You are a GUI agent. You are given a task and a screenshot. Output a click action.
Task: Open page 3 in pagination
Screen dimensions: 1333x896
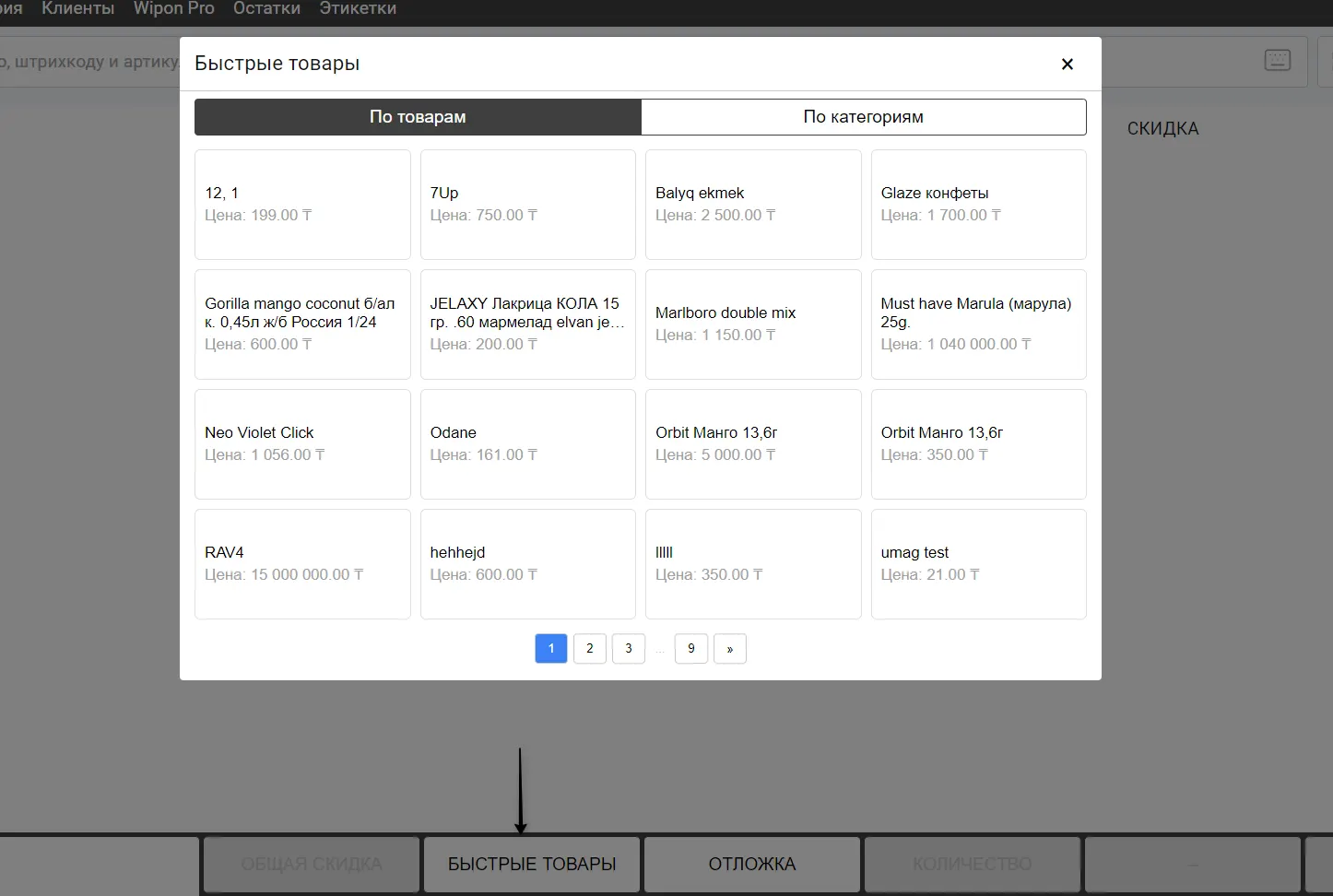[629, 649]
